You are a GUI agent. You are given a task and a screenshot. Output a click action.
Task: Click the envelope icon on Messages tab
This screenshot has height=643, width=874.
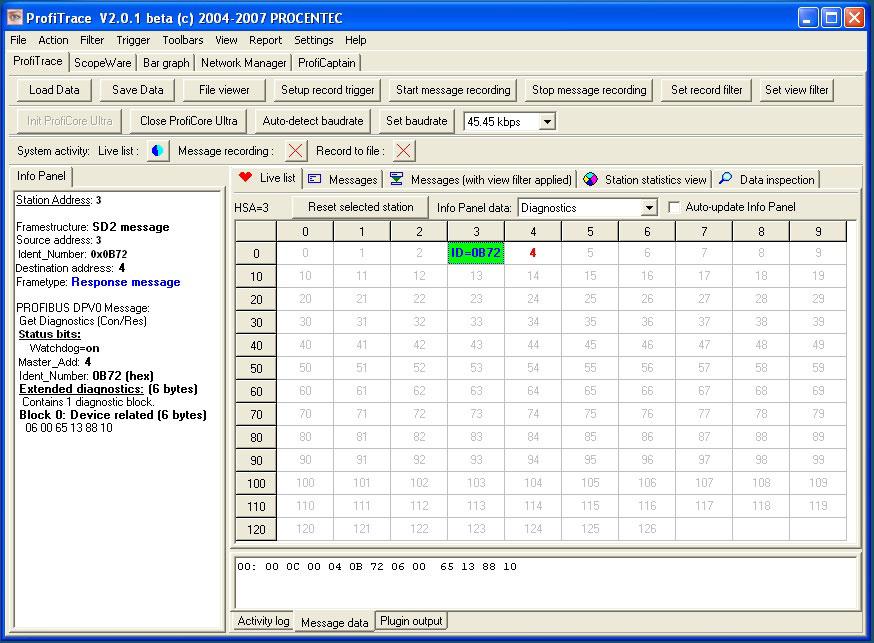point(315,179)
